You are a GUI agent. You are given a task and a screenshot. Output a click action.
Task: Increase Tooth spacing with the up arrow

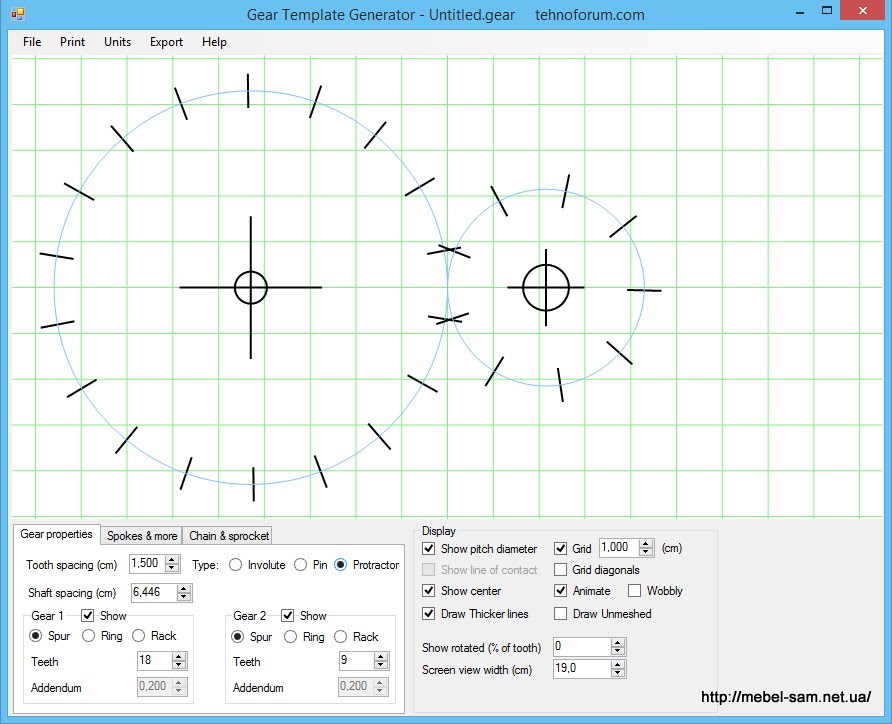(172, 560)
